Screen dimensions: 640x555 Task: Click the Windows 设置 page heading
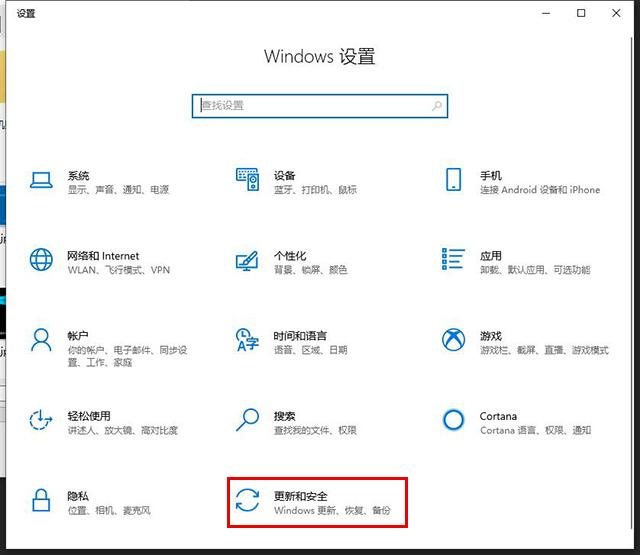320,56
